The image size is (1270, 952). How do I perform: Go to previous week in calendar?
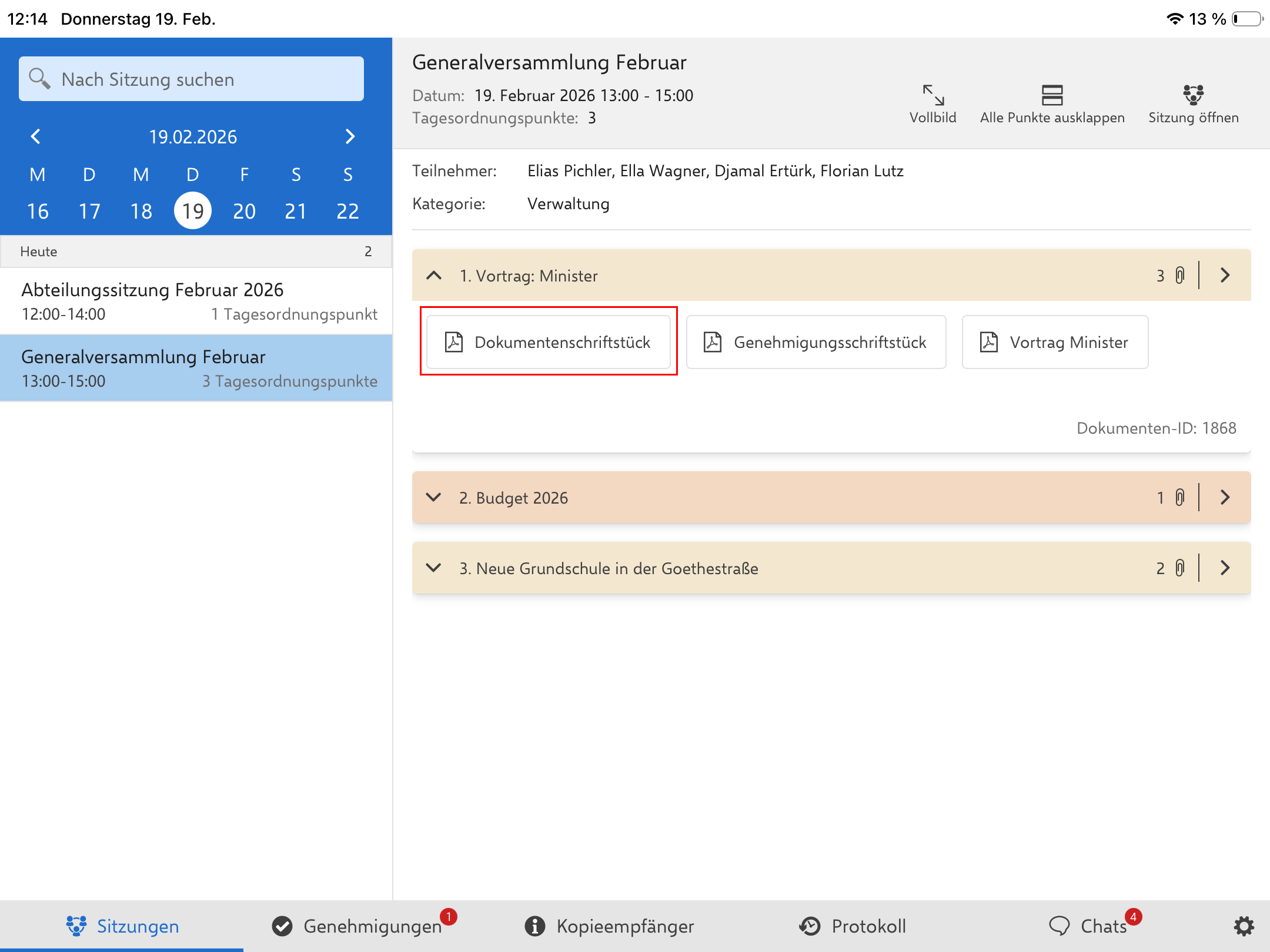[36, 136]
